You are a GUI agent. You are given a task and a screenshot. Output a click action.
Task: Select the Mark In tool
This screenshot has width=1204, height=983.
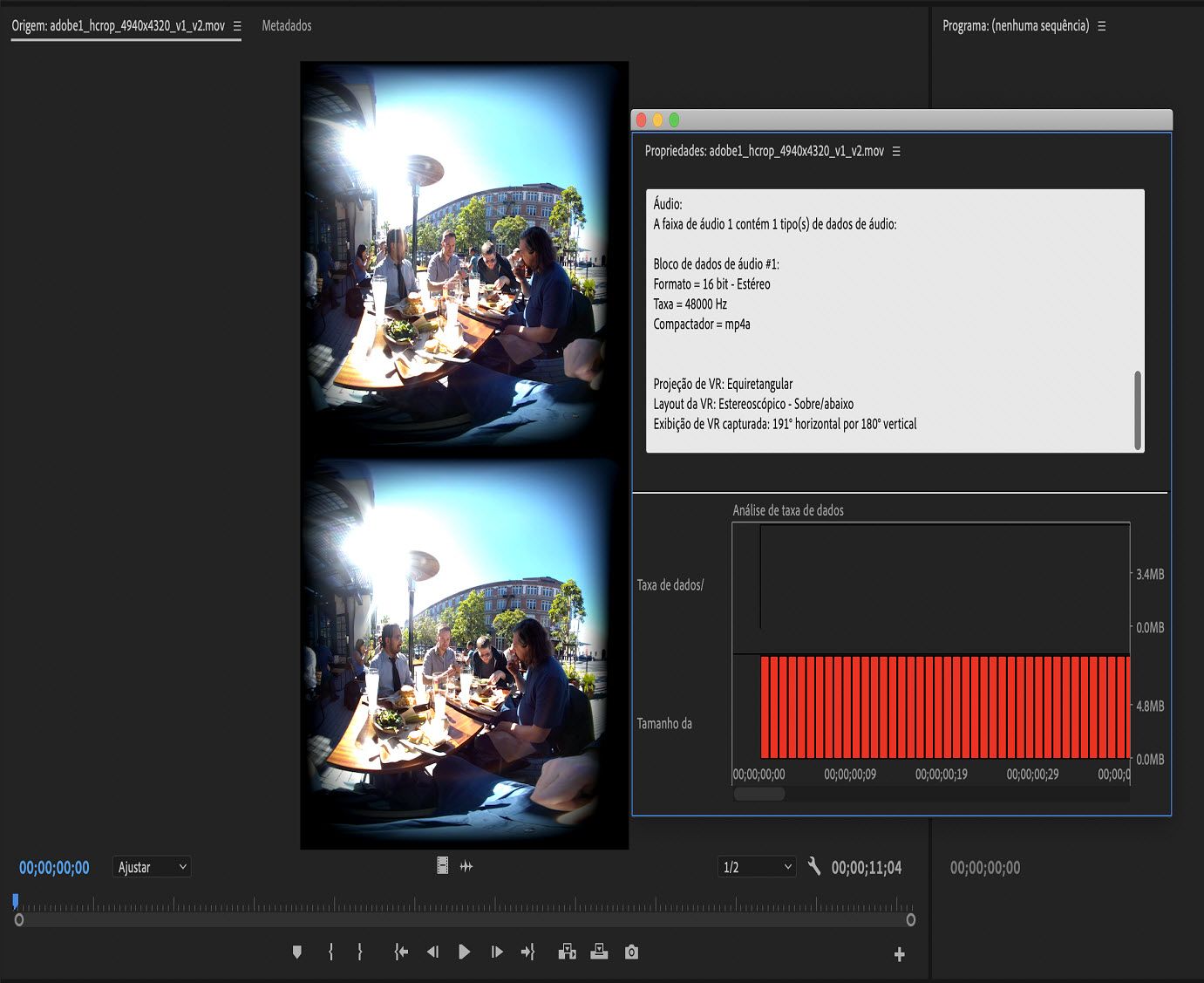[330, 952]
